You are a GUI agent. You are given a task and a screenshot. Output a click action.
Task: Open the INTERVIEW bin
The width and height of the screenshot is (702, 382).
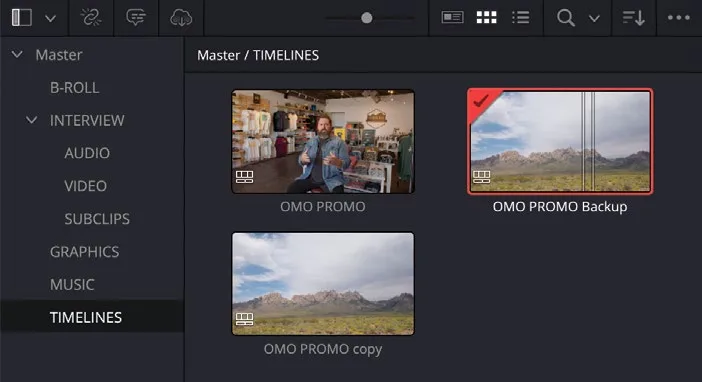[87, 120]
